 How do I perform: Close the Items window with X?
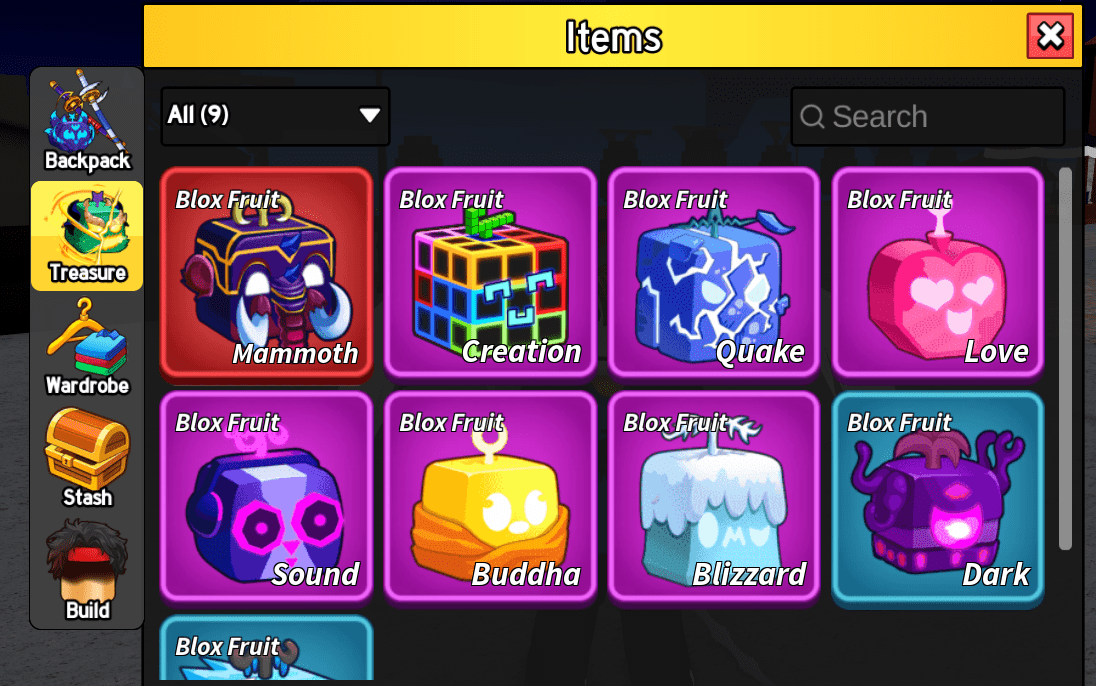(1050, 36)
